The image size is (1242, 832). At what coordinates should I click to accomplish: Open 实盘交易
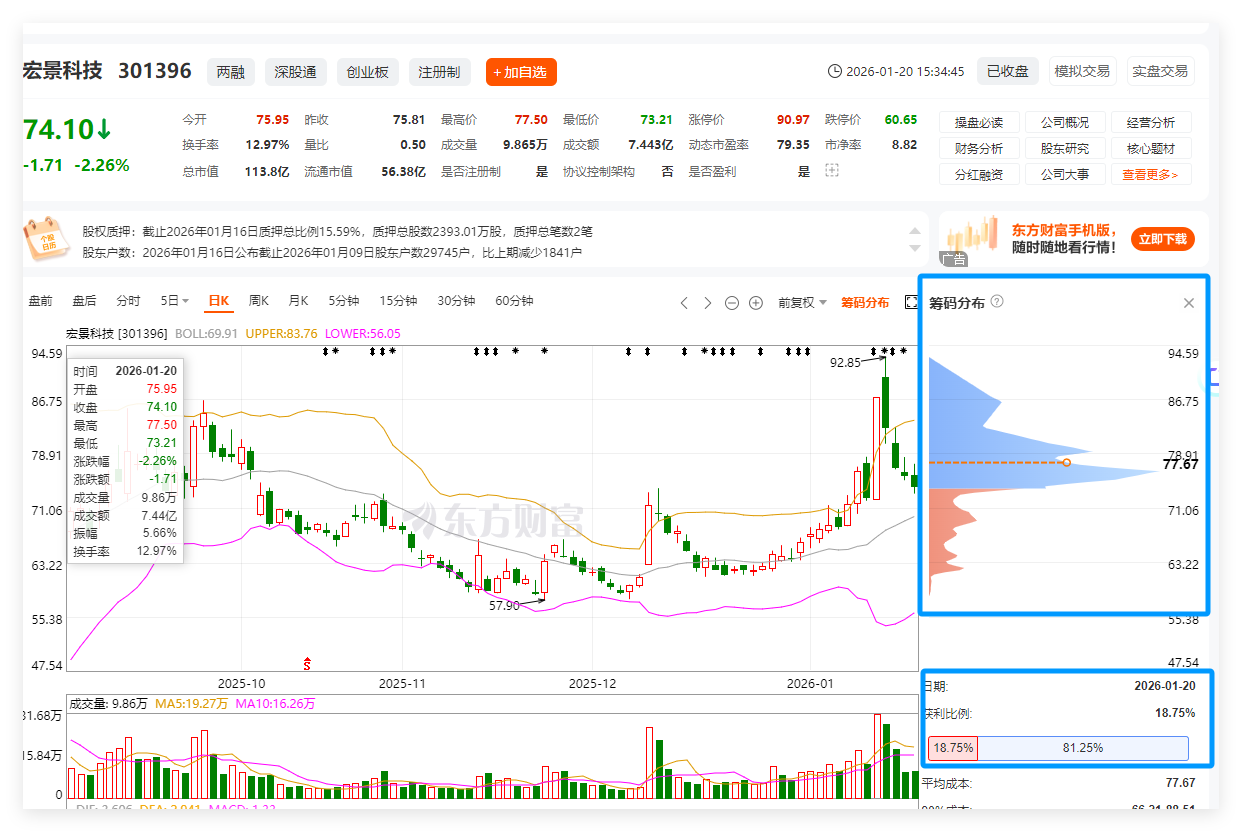1160,71
